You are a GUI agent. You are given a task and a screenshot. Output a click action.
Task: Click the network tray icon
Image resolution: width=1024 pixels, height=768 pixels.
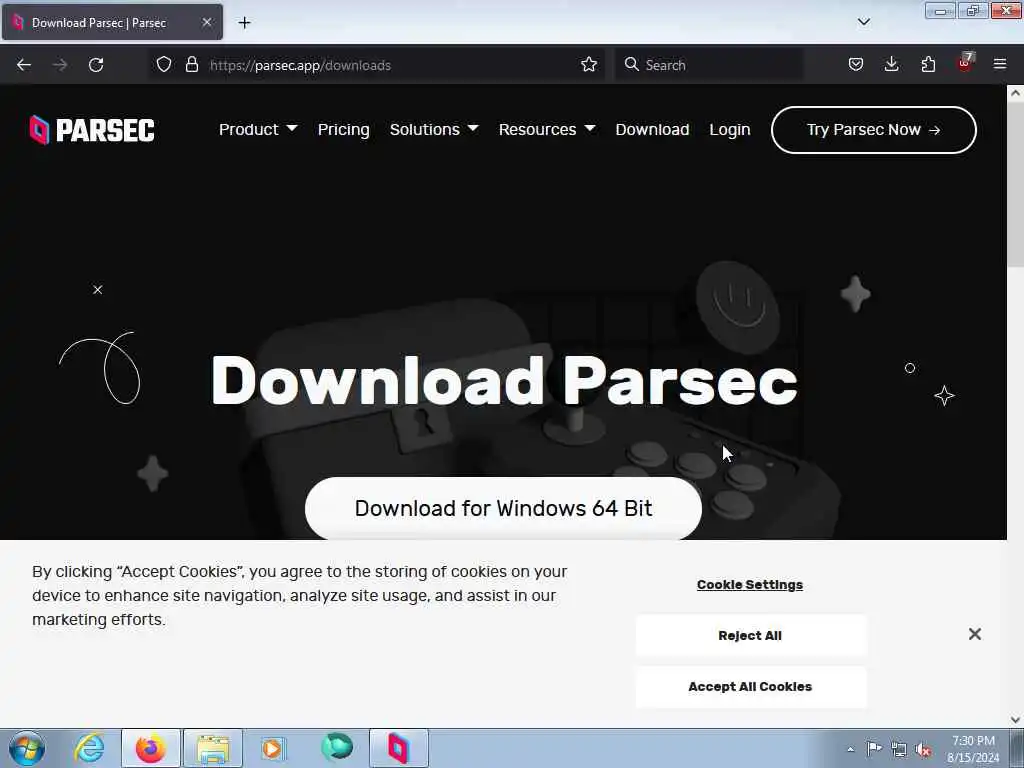[899, 750]
